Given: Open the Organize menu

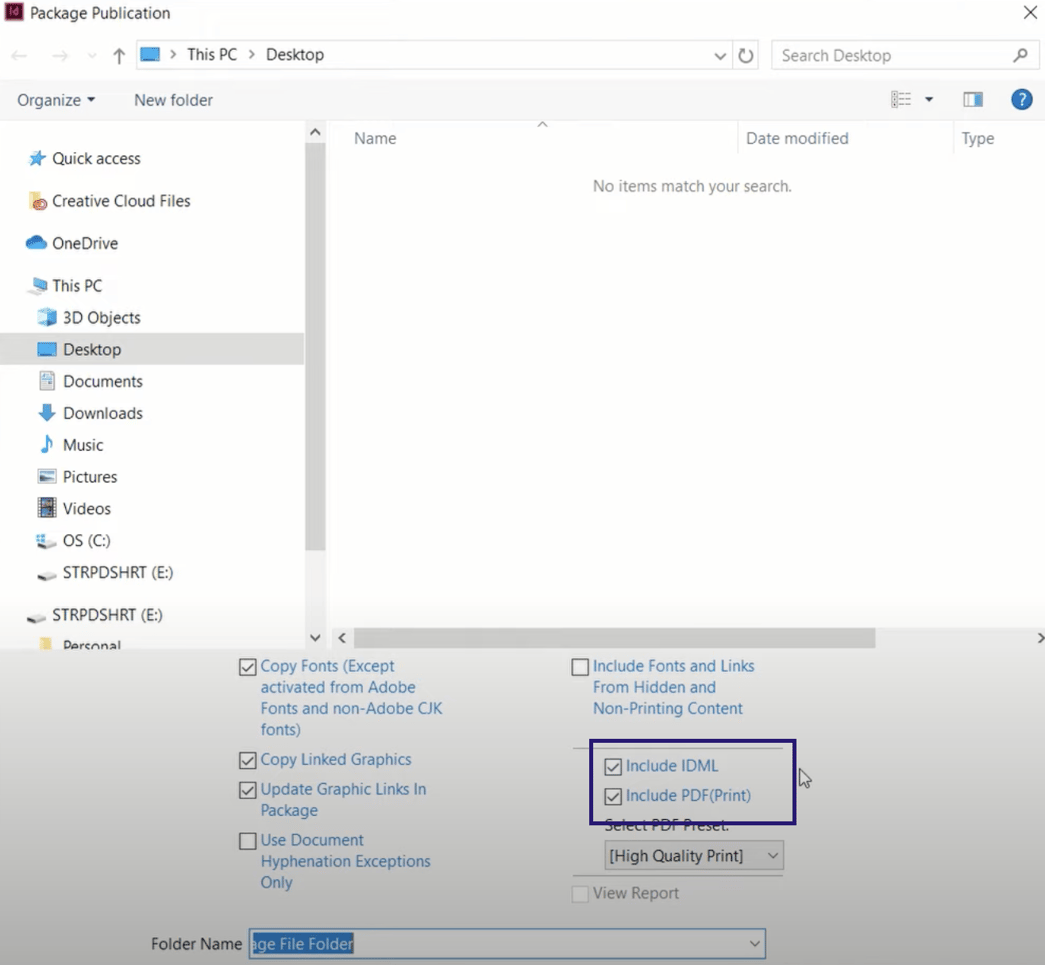Looking at the screenshot, I should click(55, 99).
